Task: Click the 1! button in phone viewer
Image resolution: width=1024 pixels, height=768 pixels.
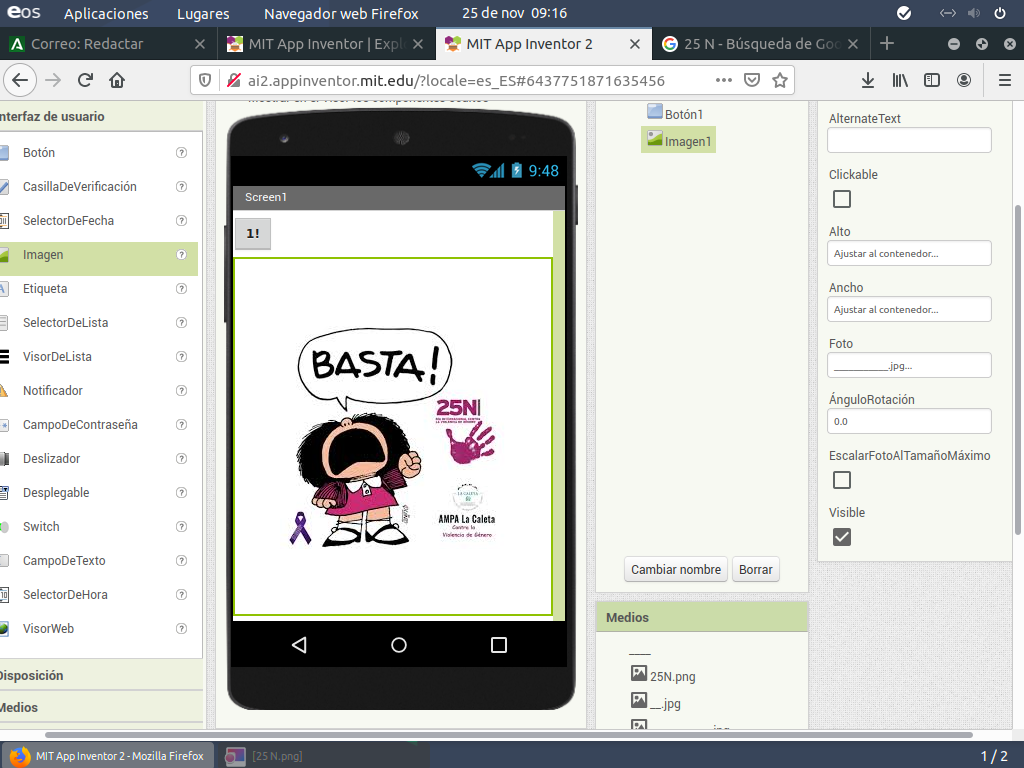Action: point(253,234)
